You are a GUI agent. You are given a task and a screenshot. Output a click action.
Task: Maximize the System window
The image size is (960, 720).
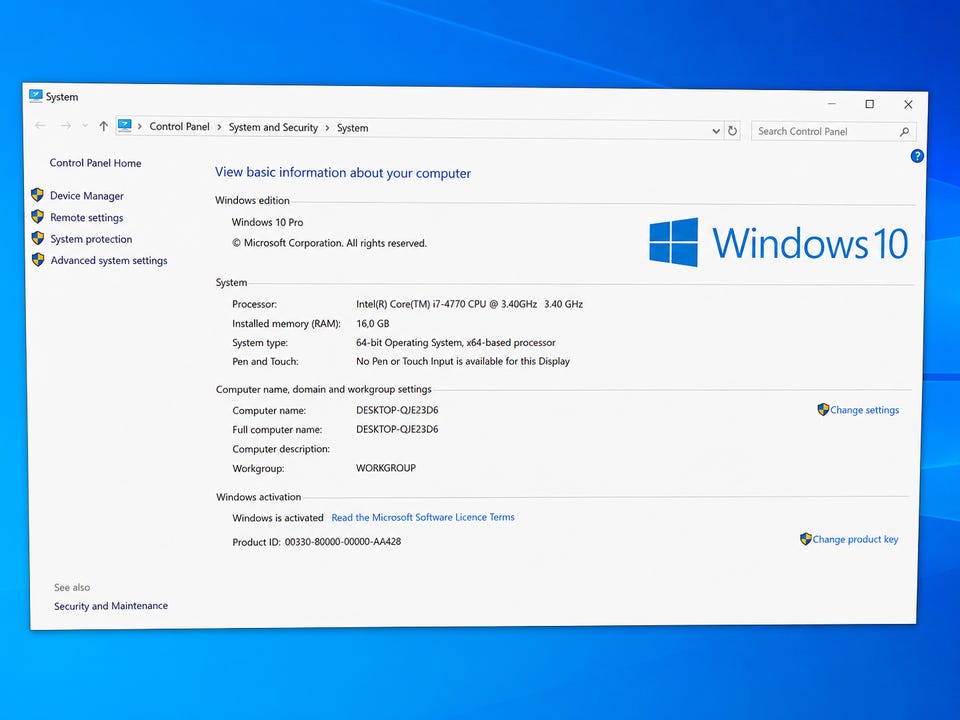point(869,104)
